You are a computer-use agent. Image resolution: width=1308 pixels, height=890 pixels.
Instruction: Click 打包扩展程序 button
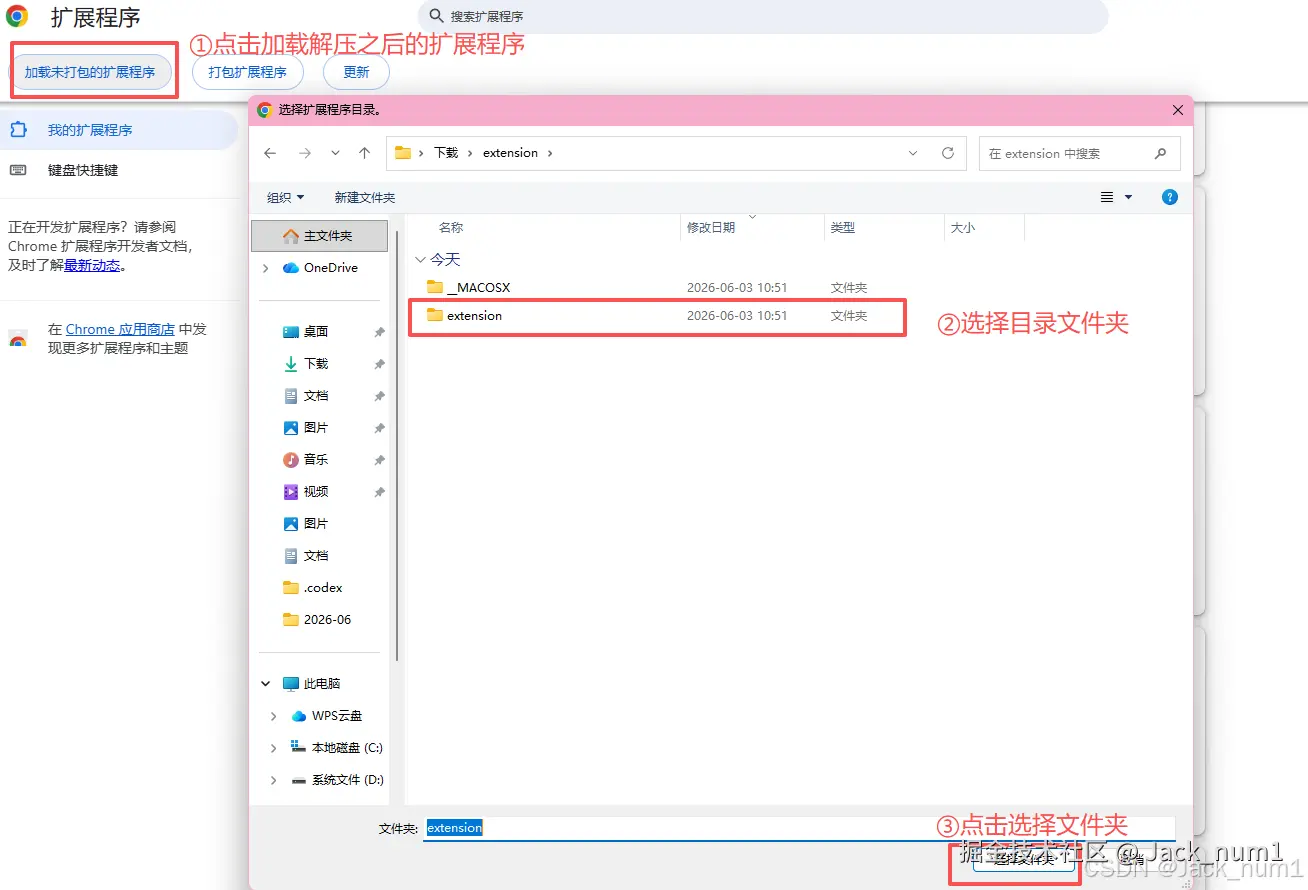click(247, 72)
